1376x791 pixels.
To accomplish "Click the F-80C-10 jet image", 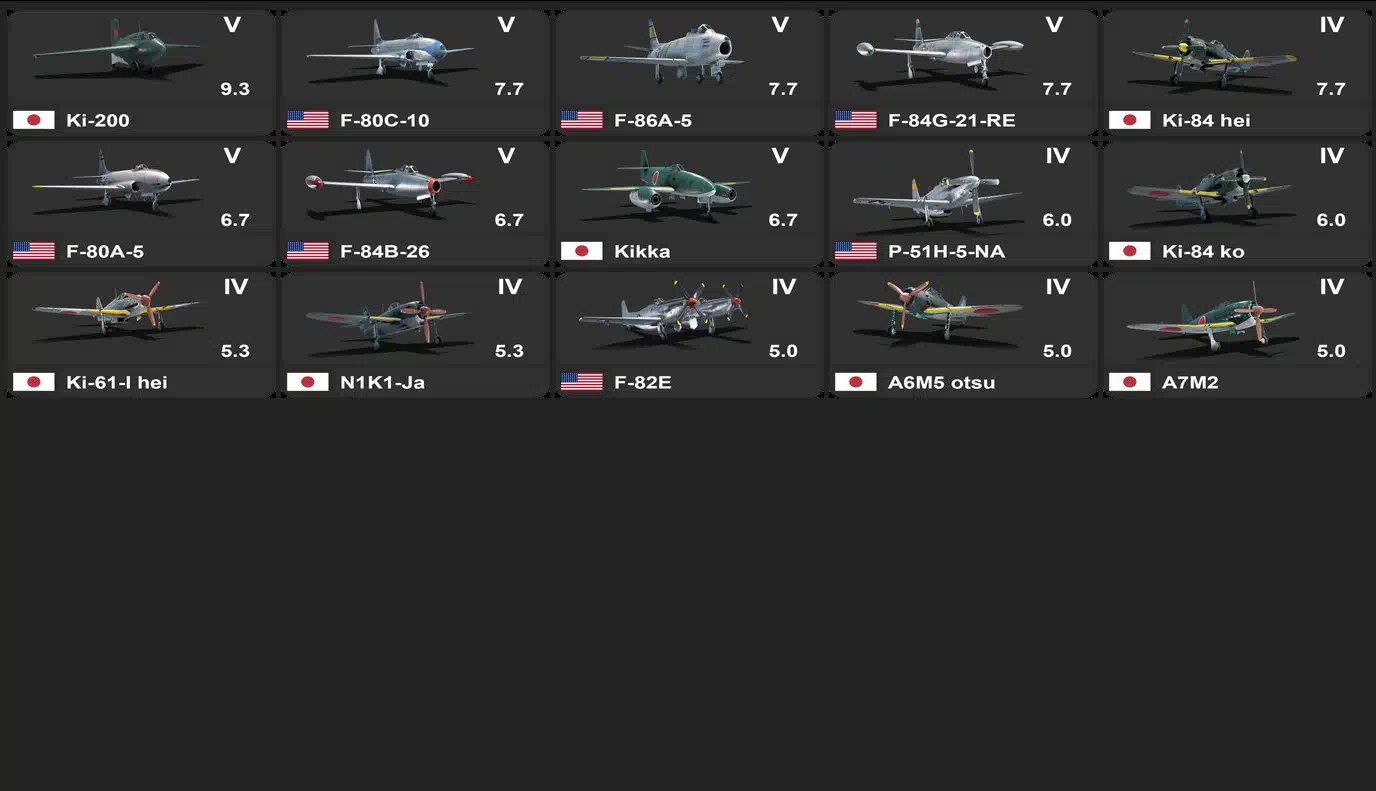I will pos(390,54).
